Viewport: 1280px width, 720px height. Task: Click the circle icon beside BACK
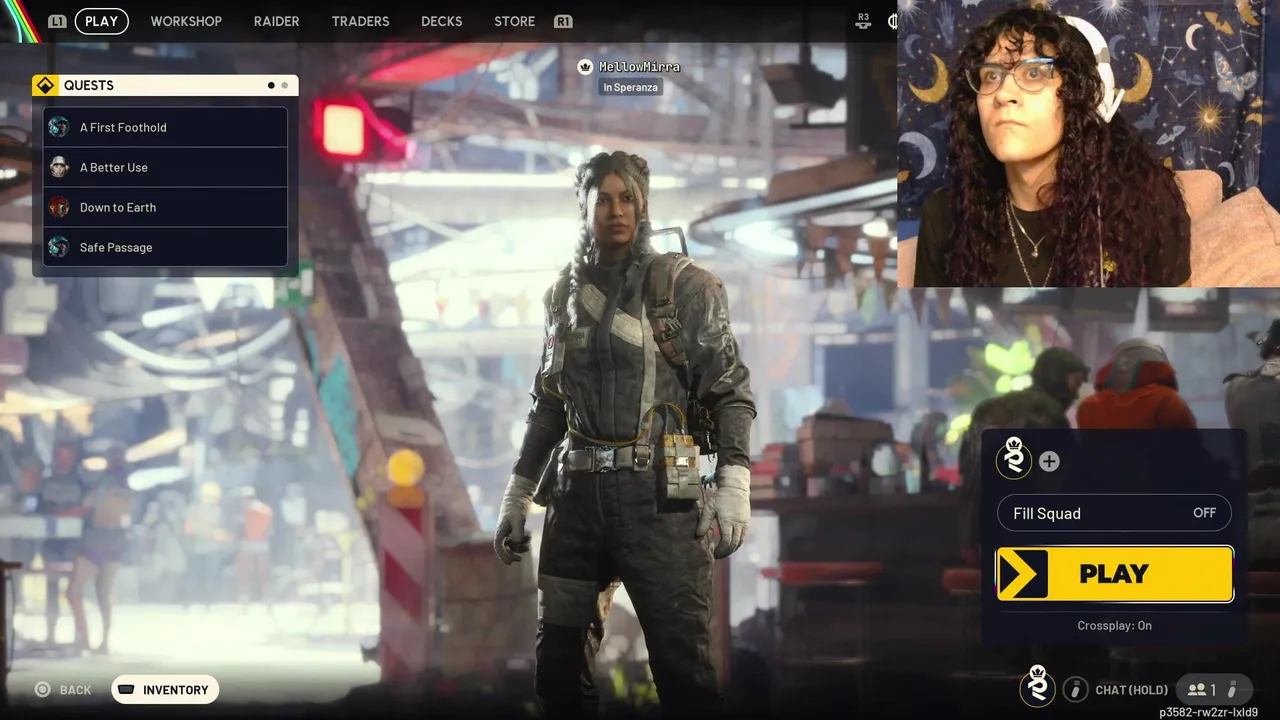[42, 689]
